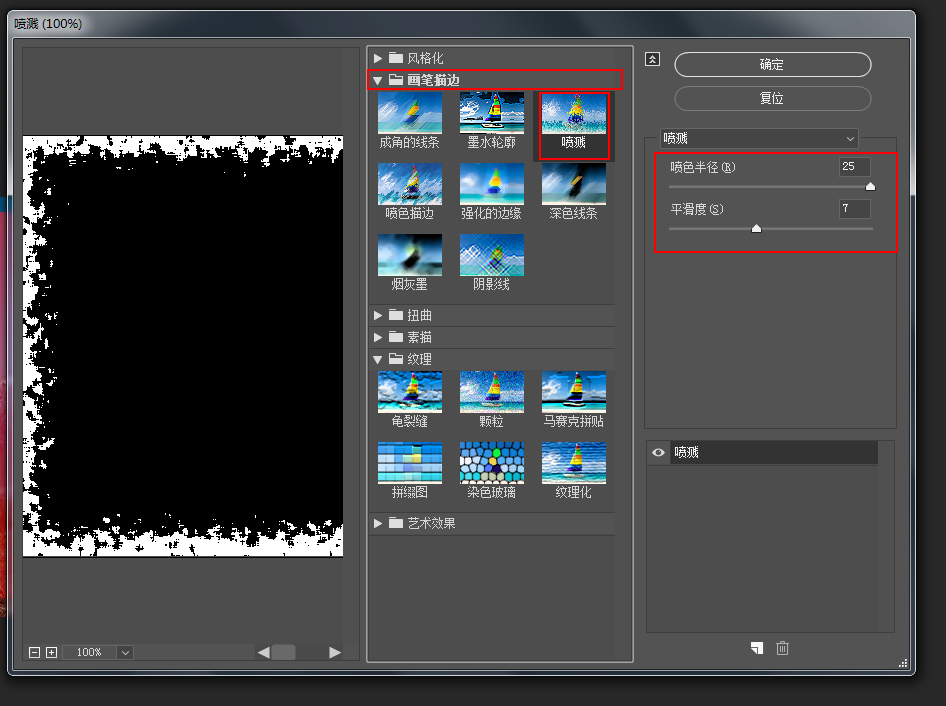Toggle visibility of the 喷溅 effect layer
946x706 pixels.
click(657, 452)
